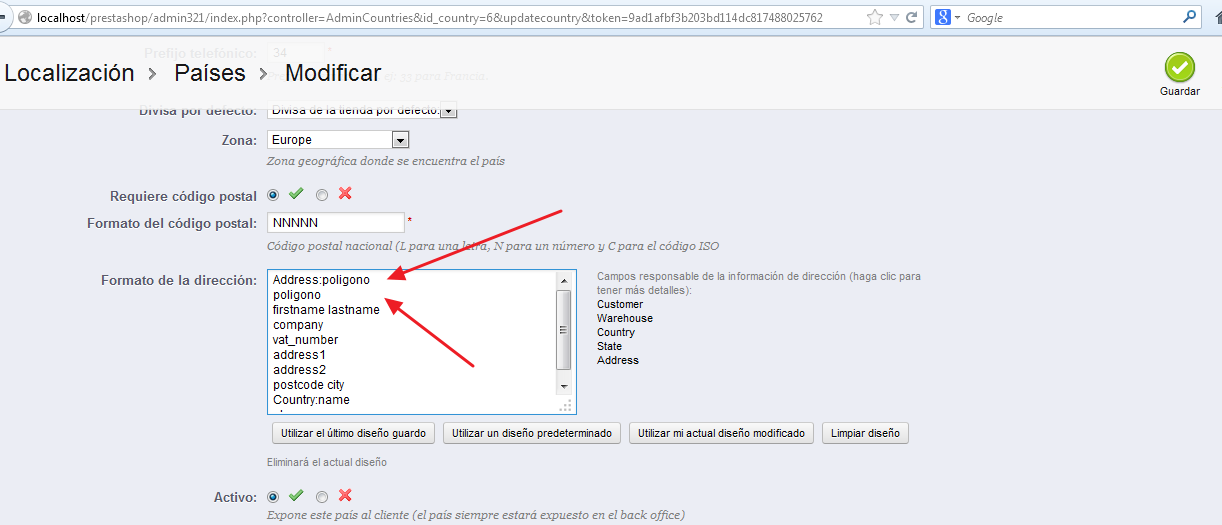Click the 'Country:name' line in textarea
The width and height of the screenshot is (1222, 525).
tap(311, 400)
